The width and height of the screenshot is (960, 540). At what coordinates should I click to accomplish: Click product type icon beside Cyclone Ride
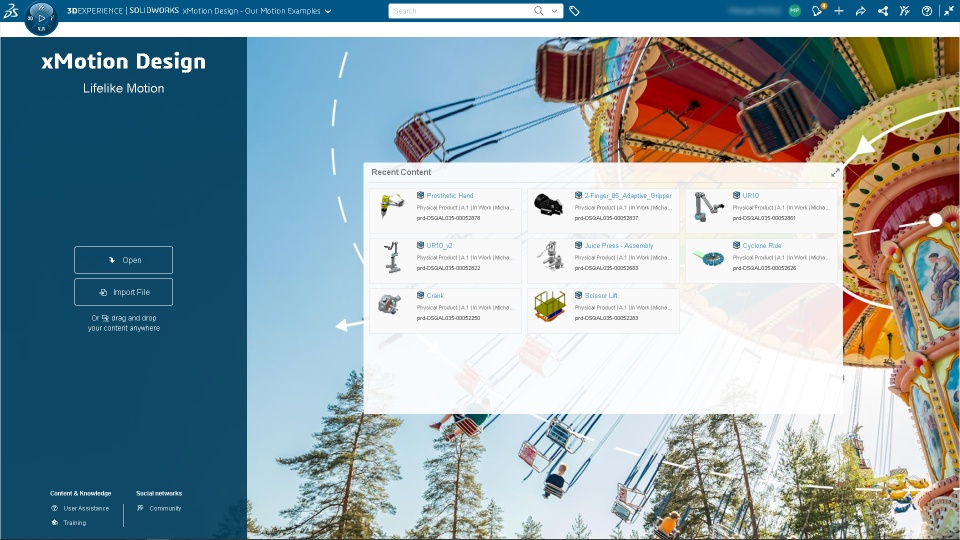[736, 245]
